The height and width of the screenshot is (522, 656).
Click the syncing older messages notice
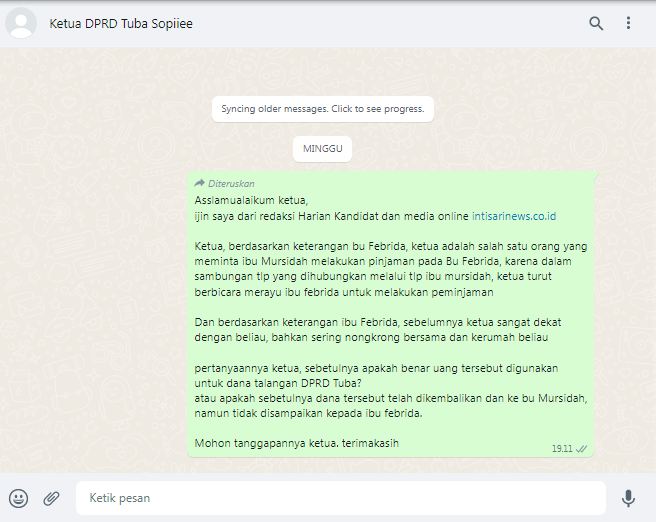tap(323, 109)
